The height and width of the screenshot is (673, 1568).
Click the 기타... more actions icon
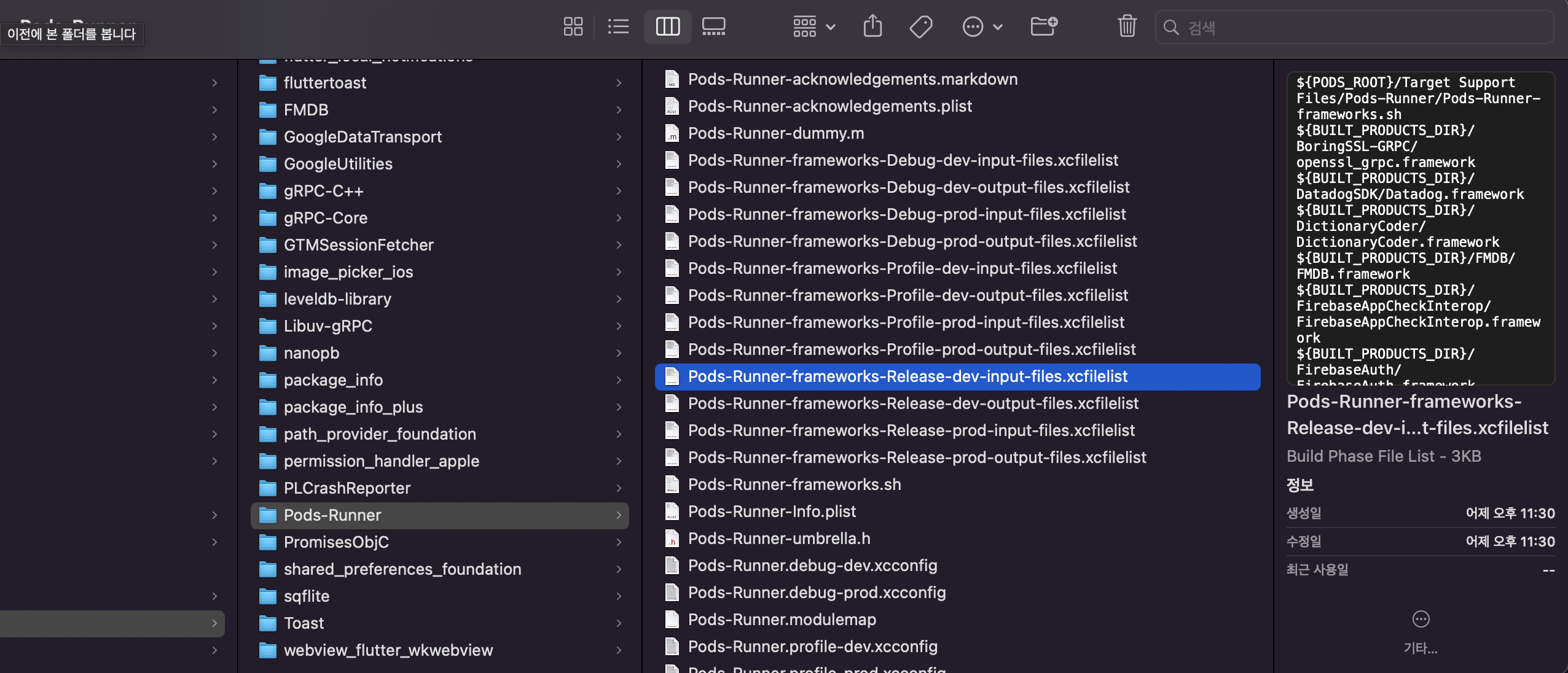(1421, 619)
